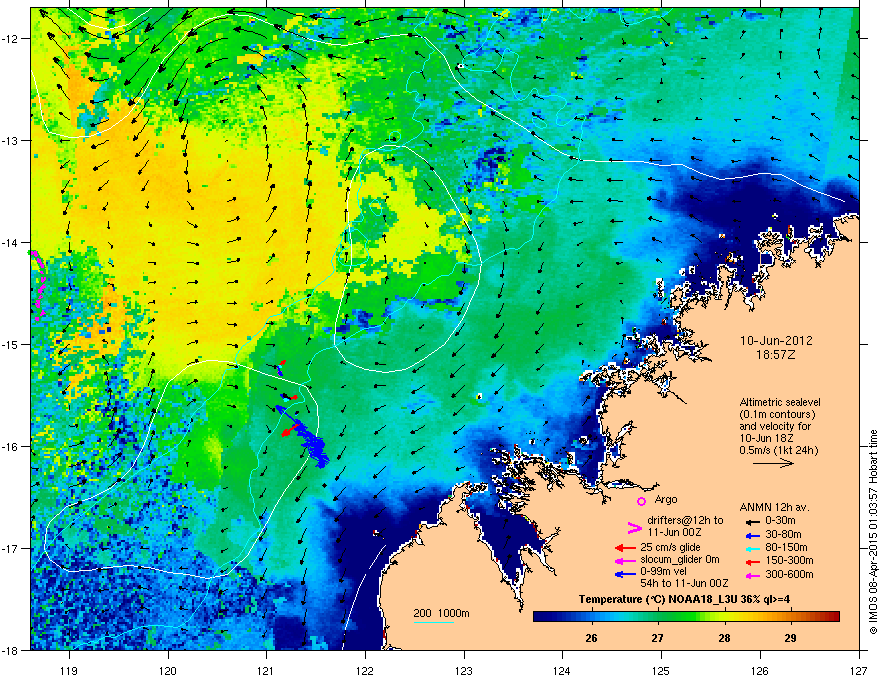
Task: Click the '200 1000m' isobath label
Action: (x=441, y=613)
